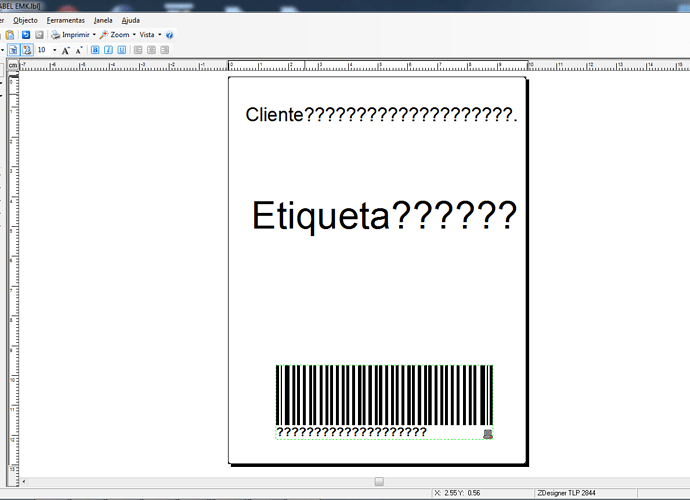Viewport: 690px width, 500px height.
Task: Click the align right icon
Action: (x=165, y=50)
